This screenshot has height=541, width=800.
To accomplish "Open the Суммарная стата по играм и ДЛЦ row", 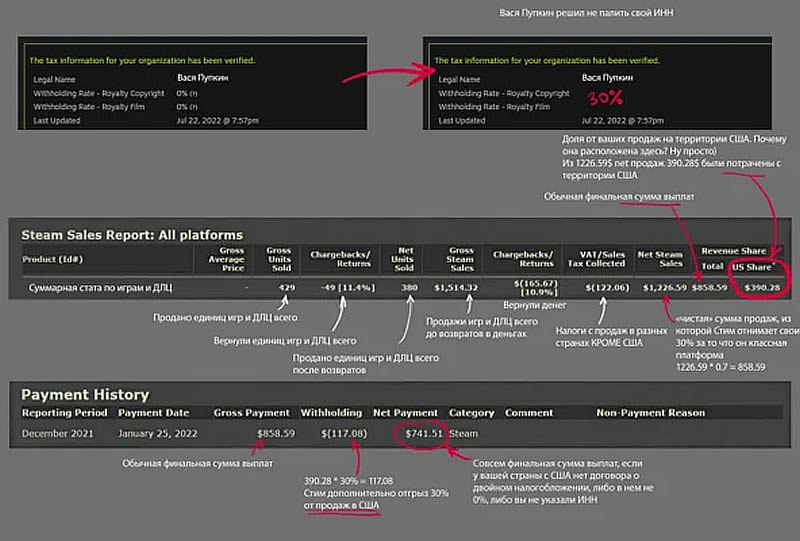I will coord(399,288).
